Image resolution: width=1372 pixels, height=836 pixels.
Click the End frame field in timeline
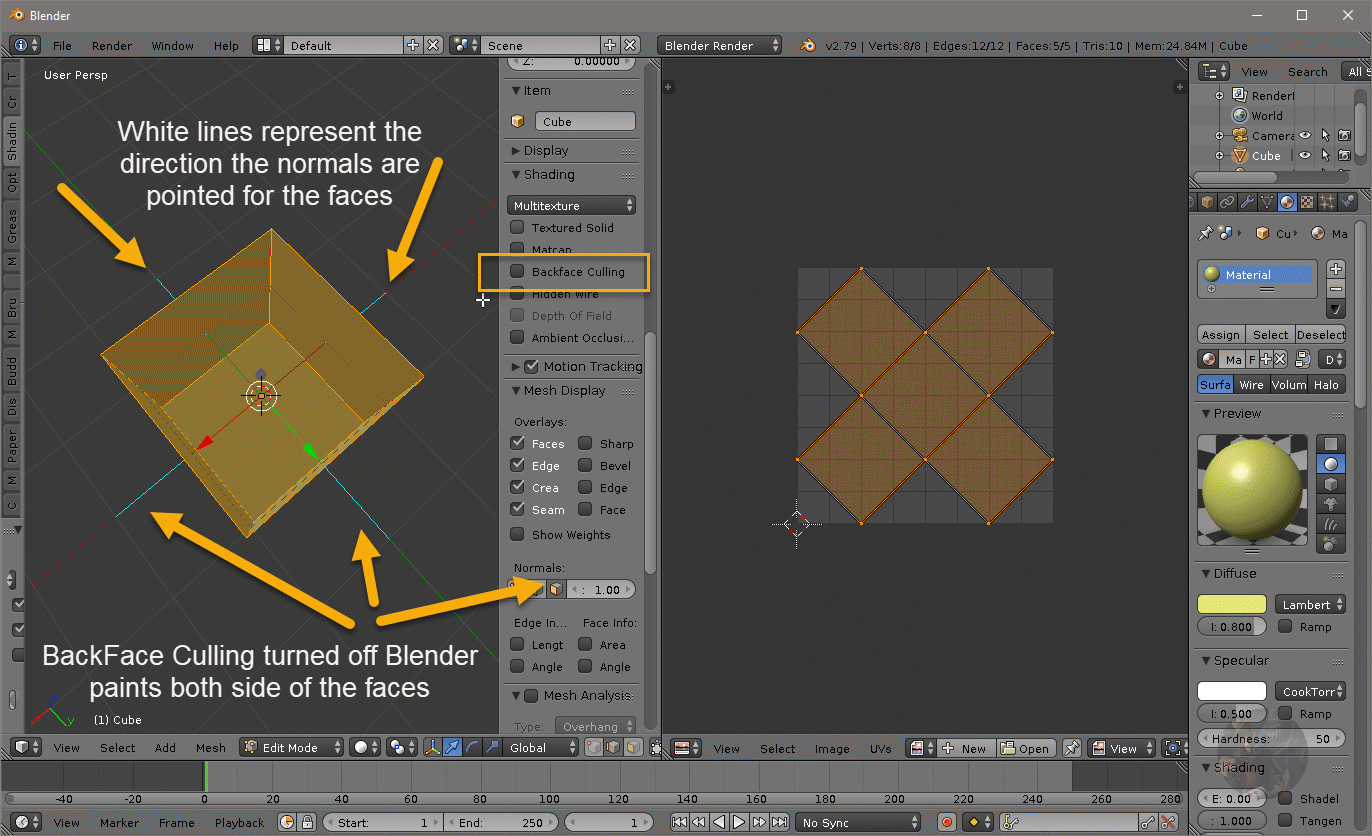click(503, 823)
